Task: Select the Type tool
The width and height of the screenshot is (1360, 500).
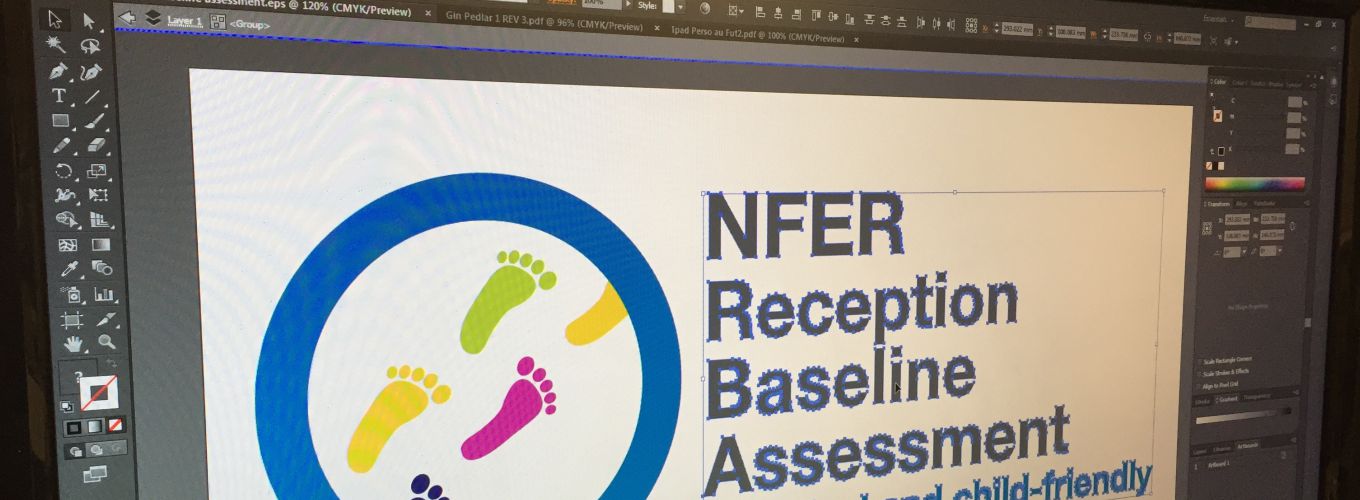Action: click(x=59, y=96)
